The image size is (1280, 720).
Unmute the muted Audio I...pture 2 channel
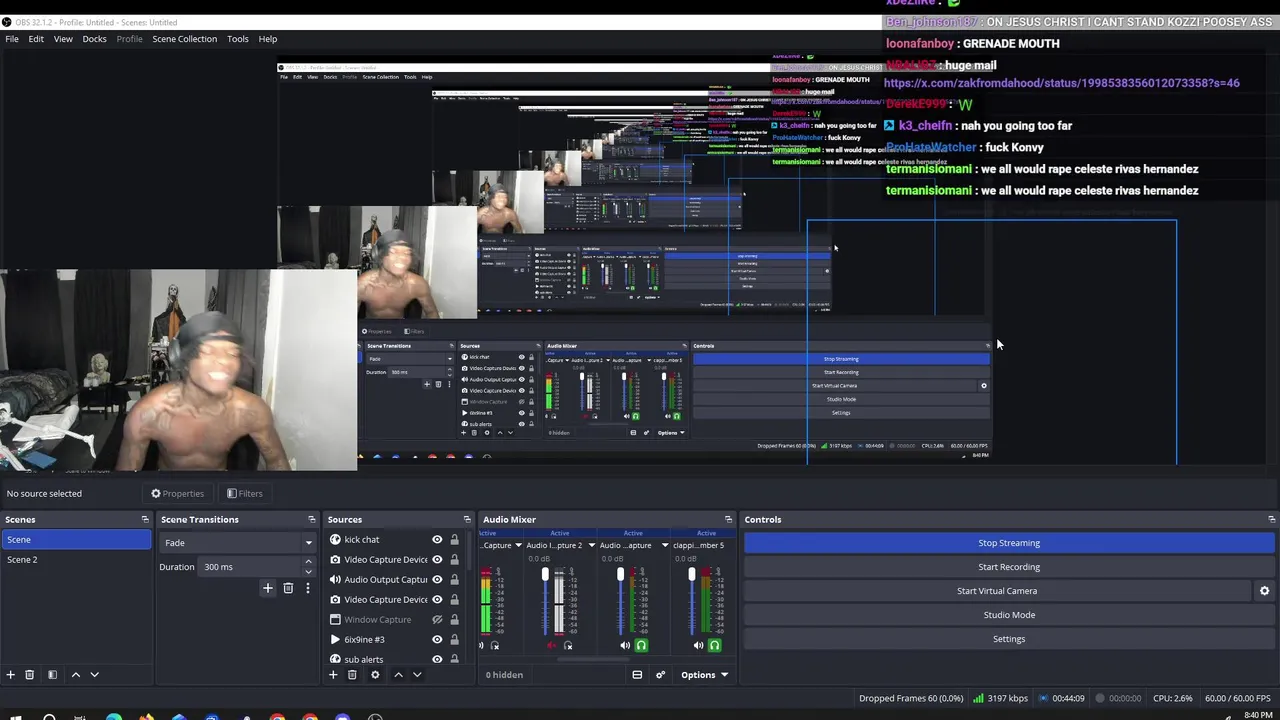[x=551, y=646]
